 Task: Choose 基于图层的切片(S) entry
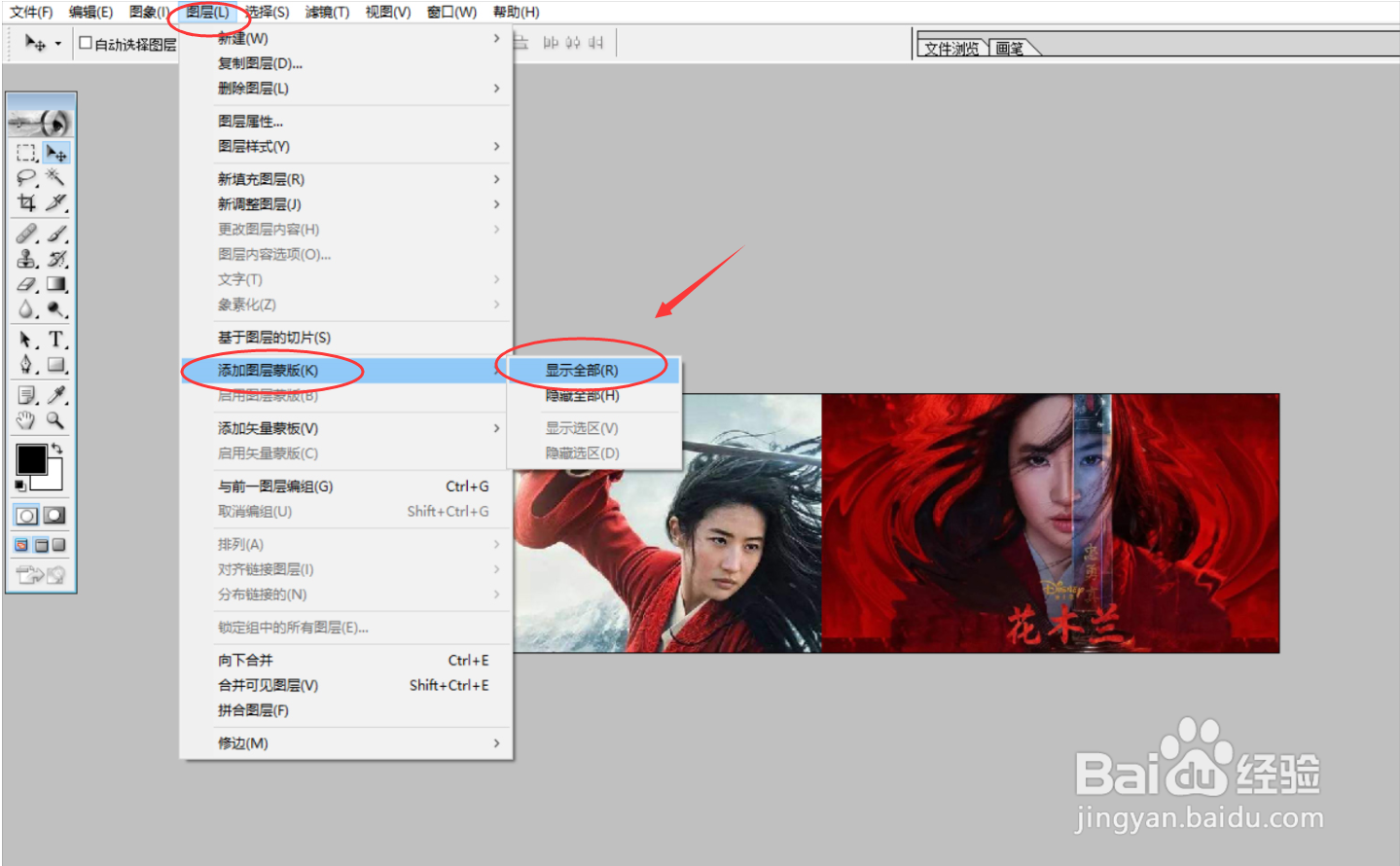click(x=345, y=338)
